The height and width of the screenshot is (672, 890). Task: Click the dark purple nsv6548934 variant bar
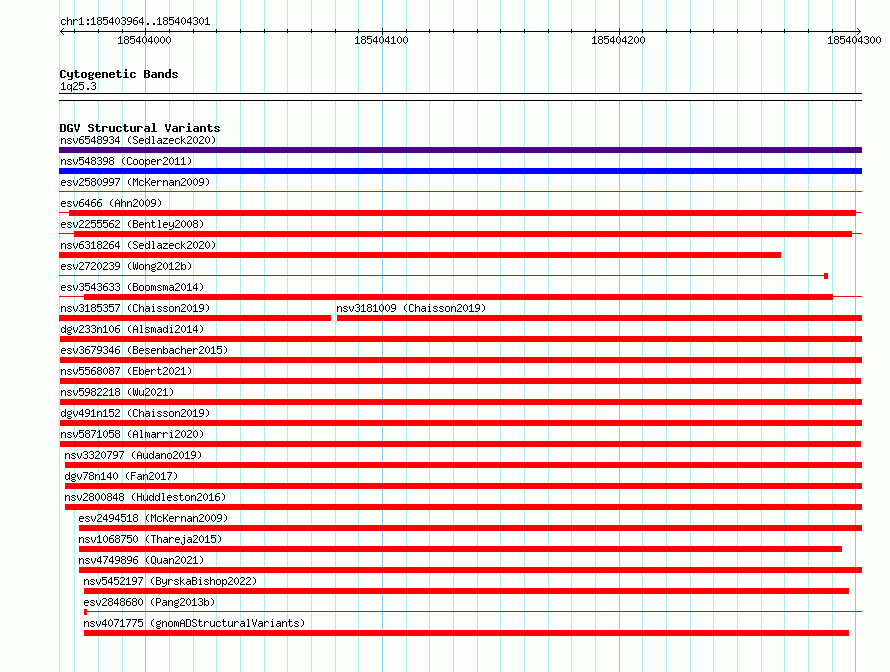[460, 150]
